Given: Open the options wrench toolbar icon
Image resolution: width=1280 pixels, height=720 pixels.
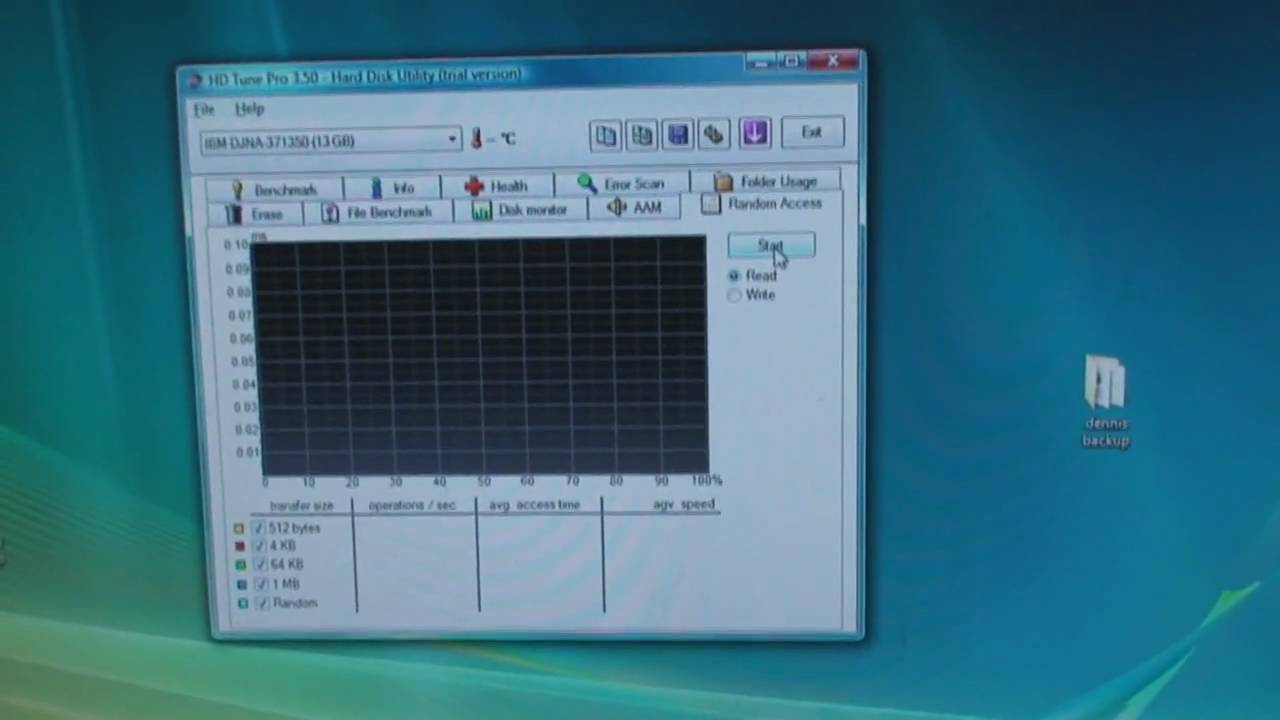Looking at the screenshot, I should (714, 134).
